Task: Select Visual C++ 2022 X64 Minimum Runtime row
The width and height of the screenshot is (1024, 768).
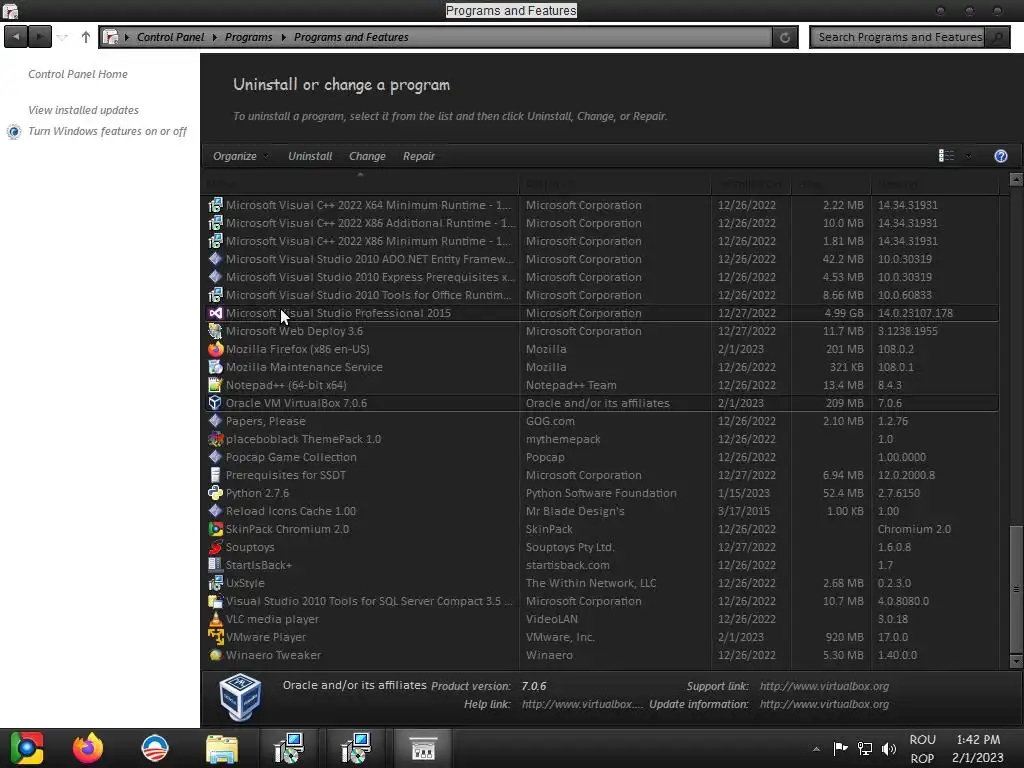Action: point(602,204)
